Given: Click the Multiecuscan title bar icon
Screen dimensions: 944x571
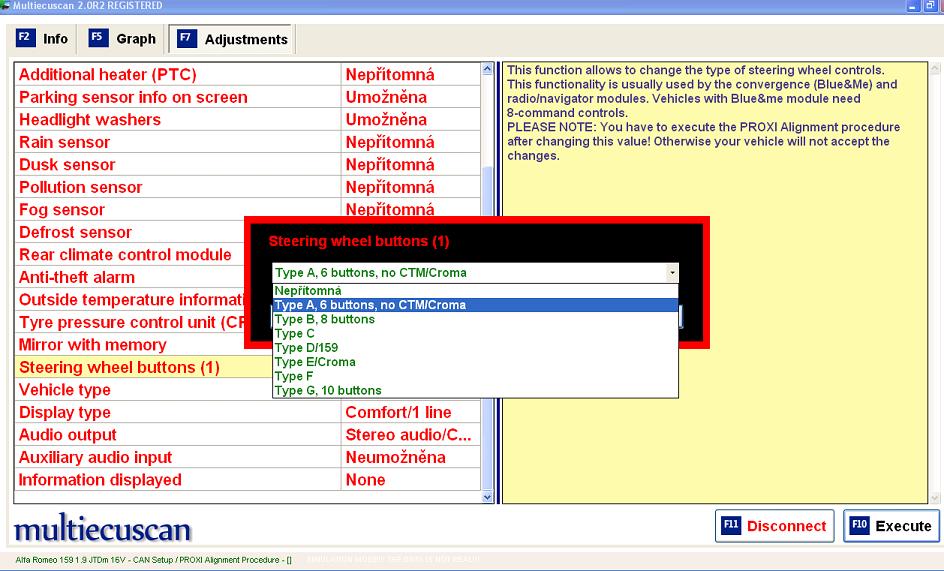Looking at the screenshot, I should (5, 5).
